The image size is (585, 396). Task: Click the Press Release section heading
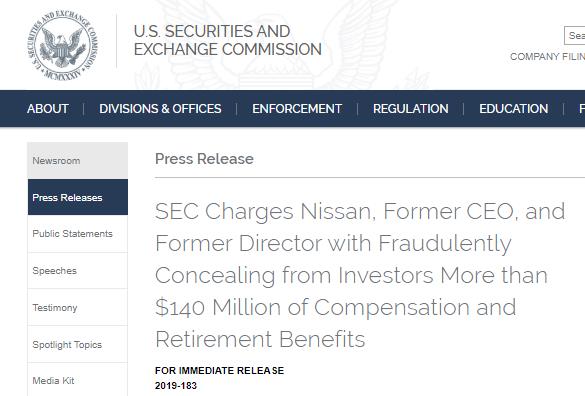click(204, 159)
